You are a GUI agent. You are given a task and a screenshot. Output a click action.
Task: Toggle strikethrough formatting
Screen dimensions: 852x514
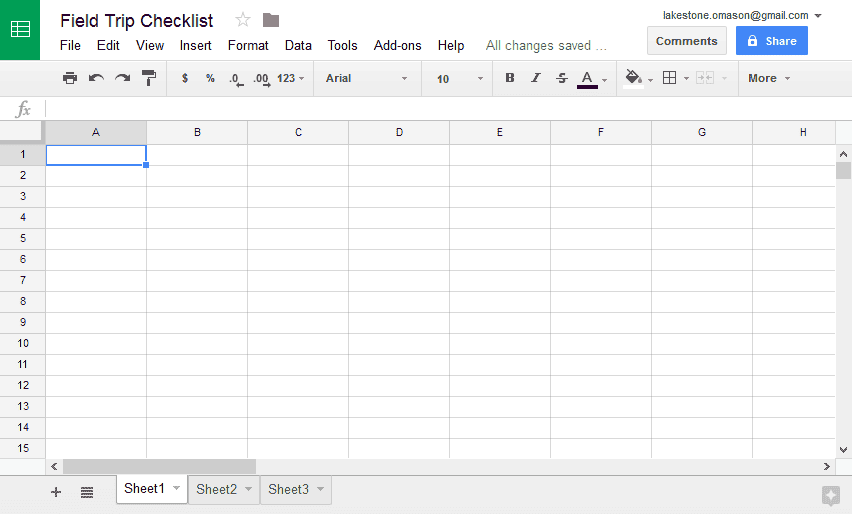[x=562, y=78]
